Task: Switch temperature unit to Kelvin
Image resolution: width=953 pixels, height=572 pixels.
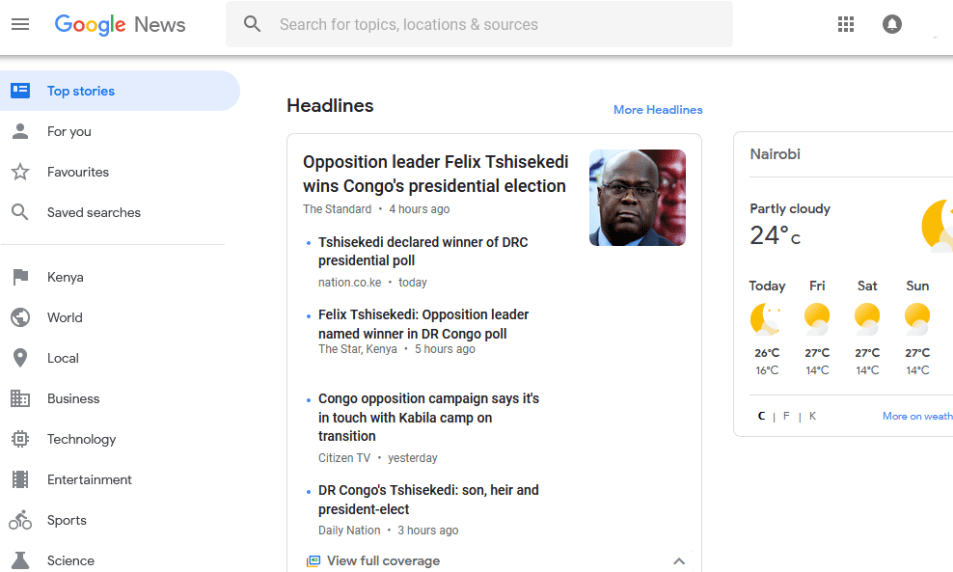Action: pos(812,416)
